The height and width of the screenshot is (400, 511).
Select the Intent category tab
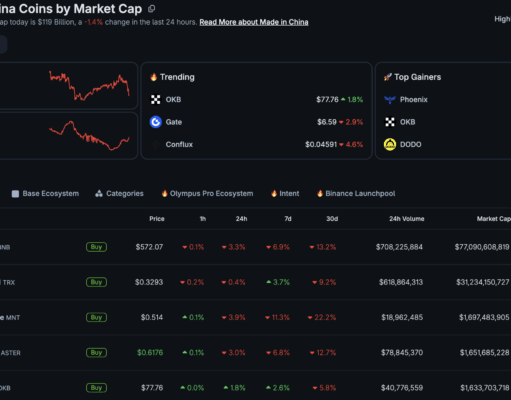(285, 193)
